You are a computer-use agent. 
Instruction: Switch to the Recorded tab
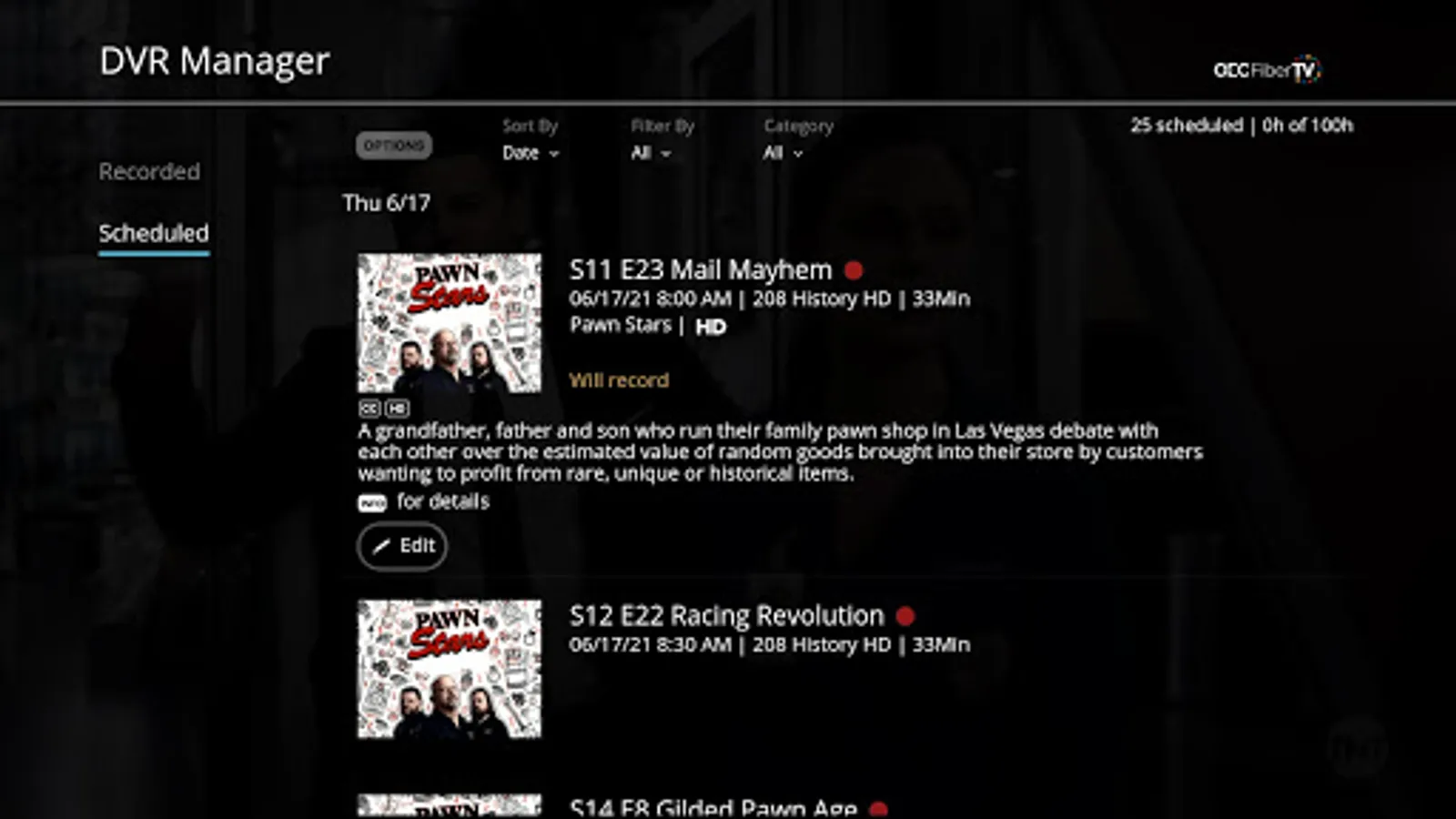point(149,171)
